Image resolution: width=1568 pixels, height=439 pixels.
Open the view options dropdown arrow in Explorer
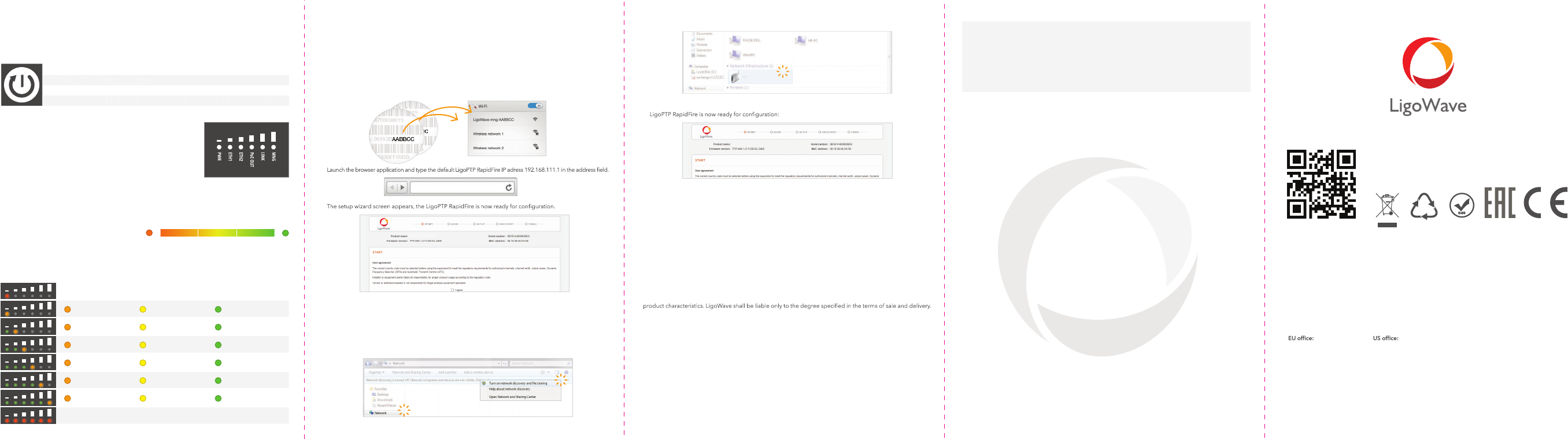(x=549, y=372)
